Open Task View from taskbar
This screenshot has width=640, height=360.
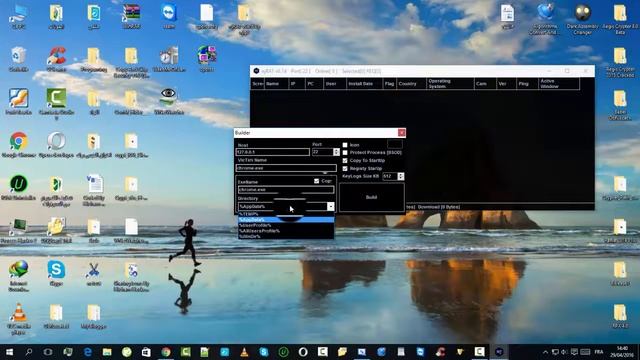[48, 352]
